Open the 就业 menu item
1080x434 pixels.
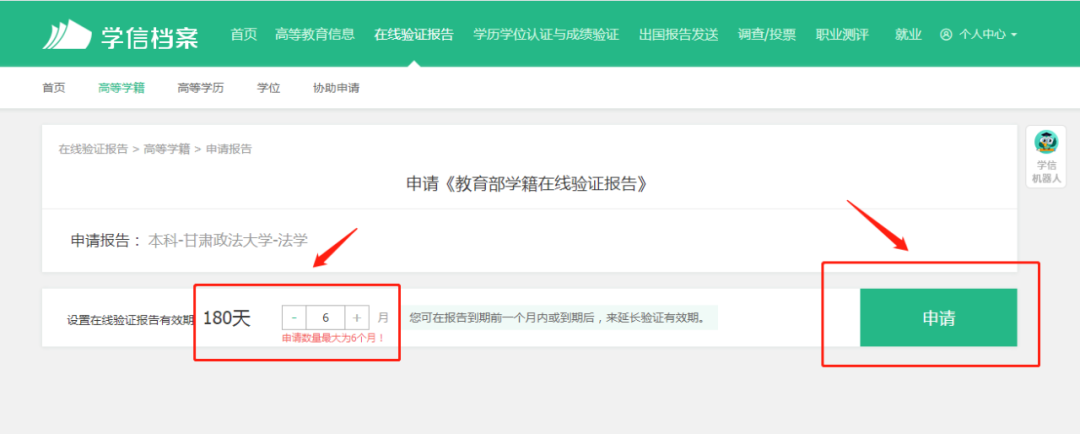tap(908, 34)
